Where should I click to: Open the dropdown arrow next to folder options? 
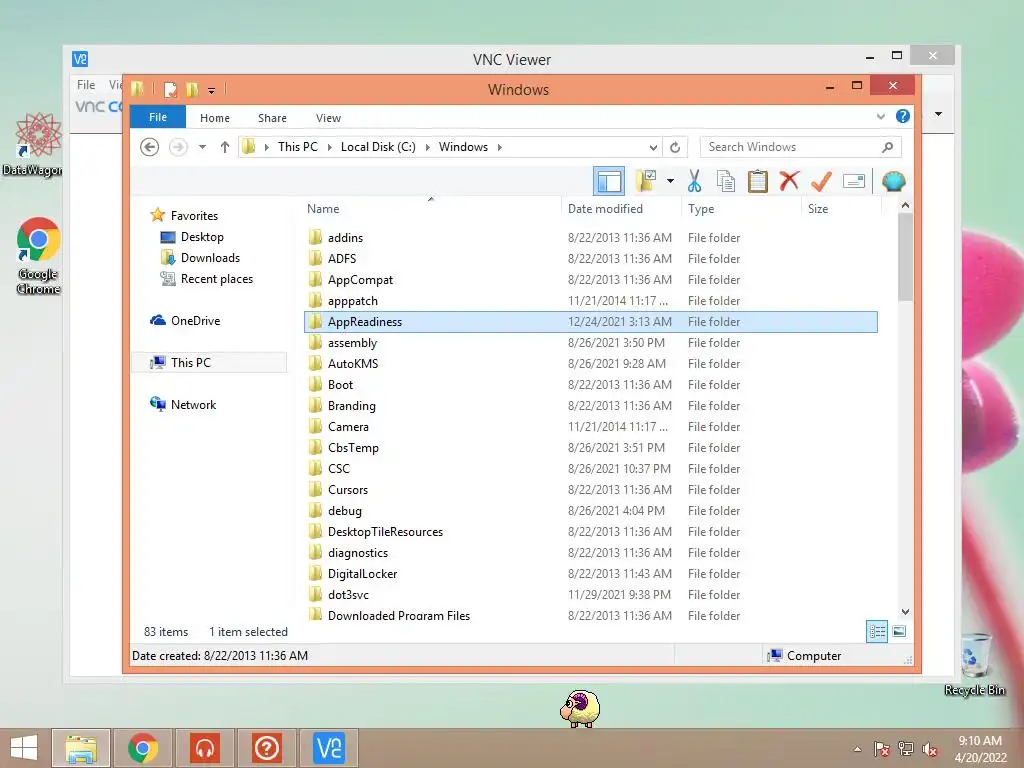click(671, 181)
